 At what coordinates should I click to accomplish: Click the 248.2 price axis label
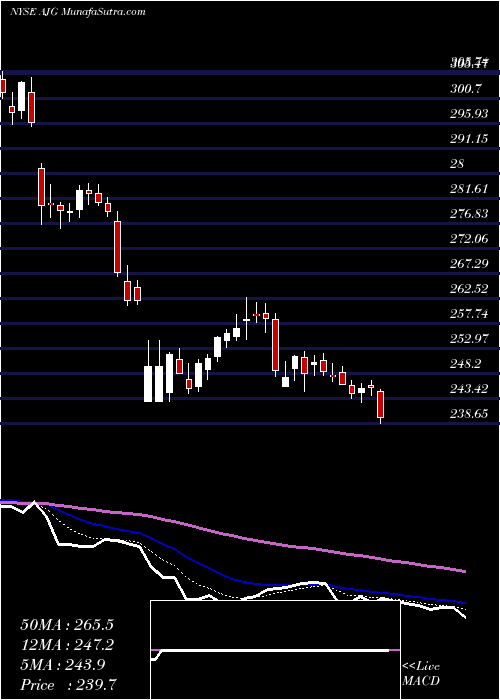pos(466,364)
